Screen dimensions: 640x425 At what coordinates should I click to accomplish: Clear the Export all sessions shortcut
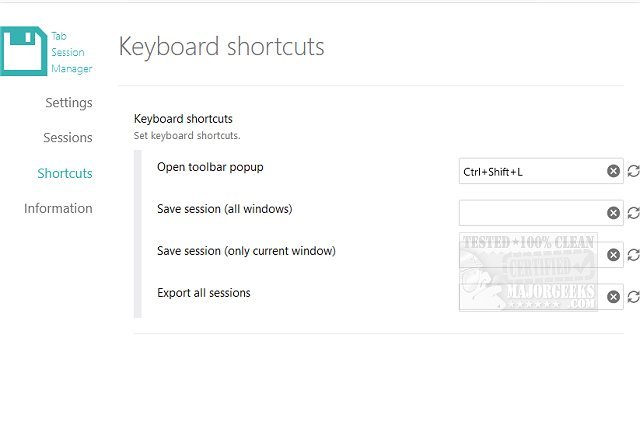614,296
